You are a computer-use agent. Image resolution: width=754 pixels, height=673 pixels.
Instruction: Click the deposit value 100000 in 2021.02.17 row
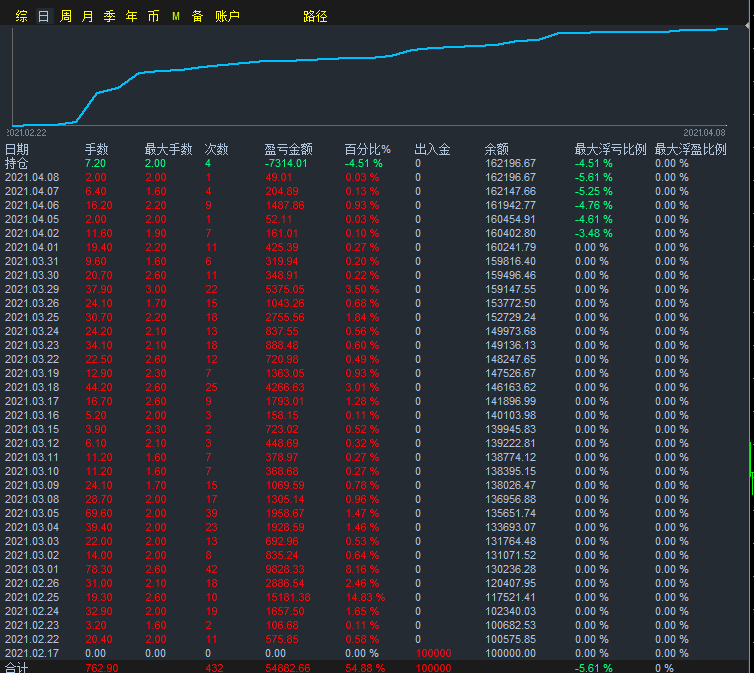tap(433, 653)
